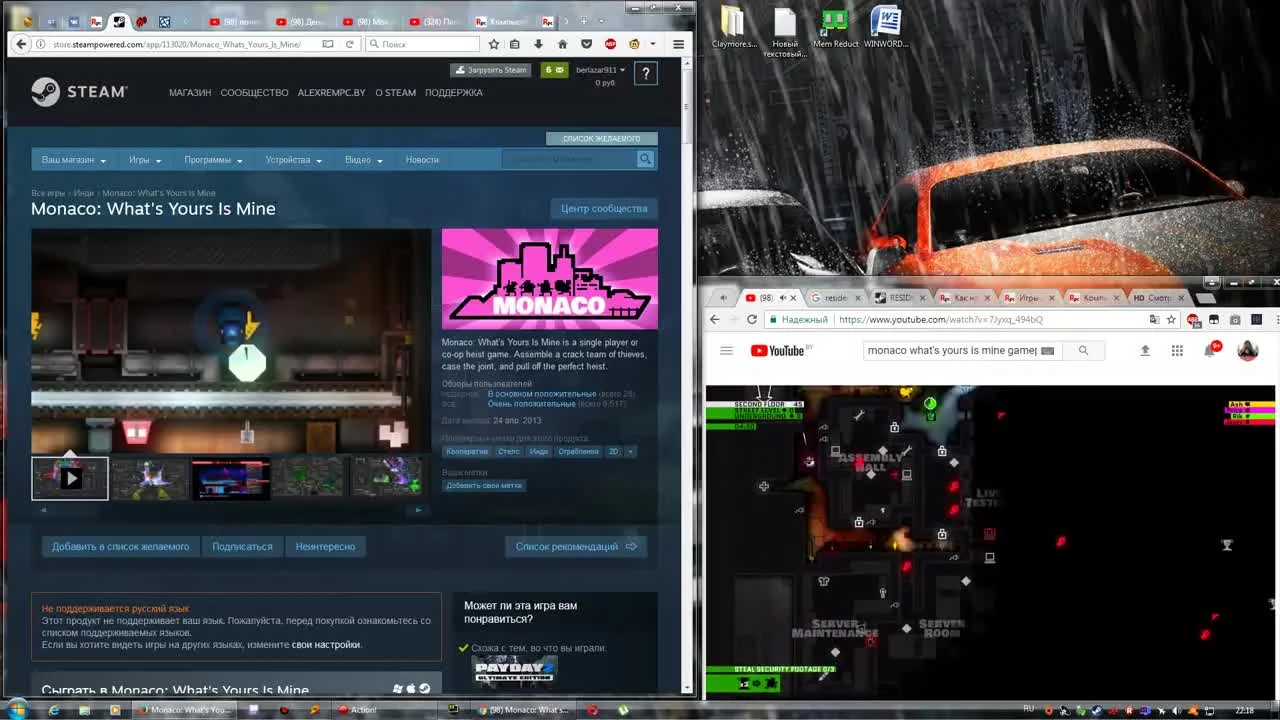1280x720 pixels.
Task: Open the Центр сообщества button
Action: pyautogui.click(x=604, y=209)
